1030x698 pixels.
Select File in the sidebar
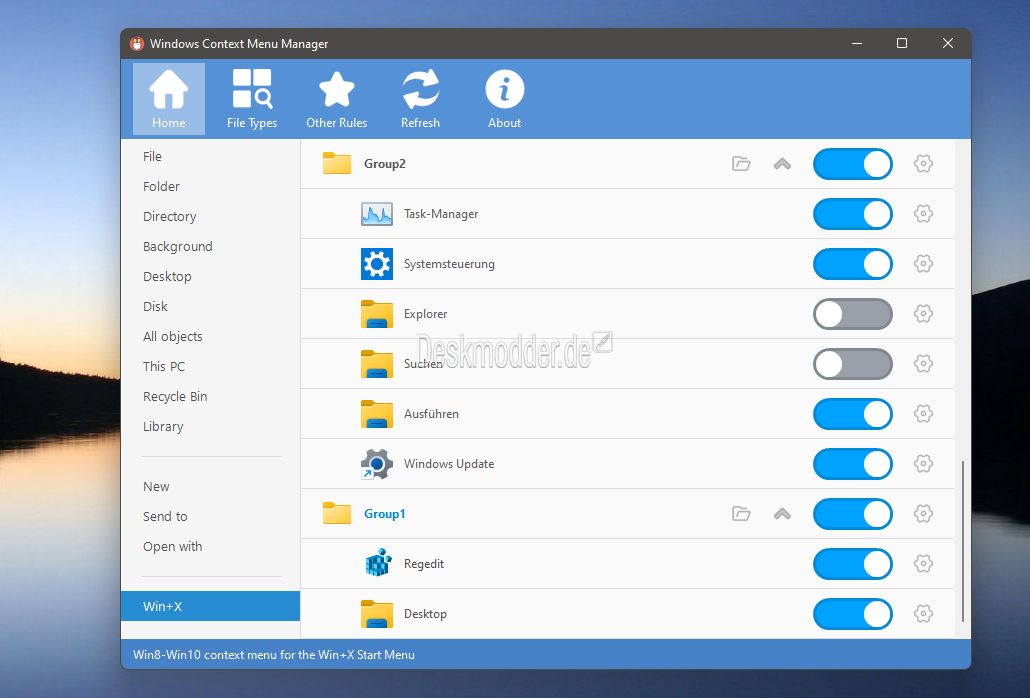pyautogui.click(x=211, y=156)
